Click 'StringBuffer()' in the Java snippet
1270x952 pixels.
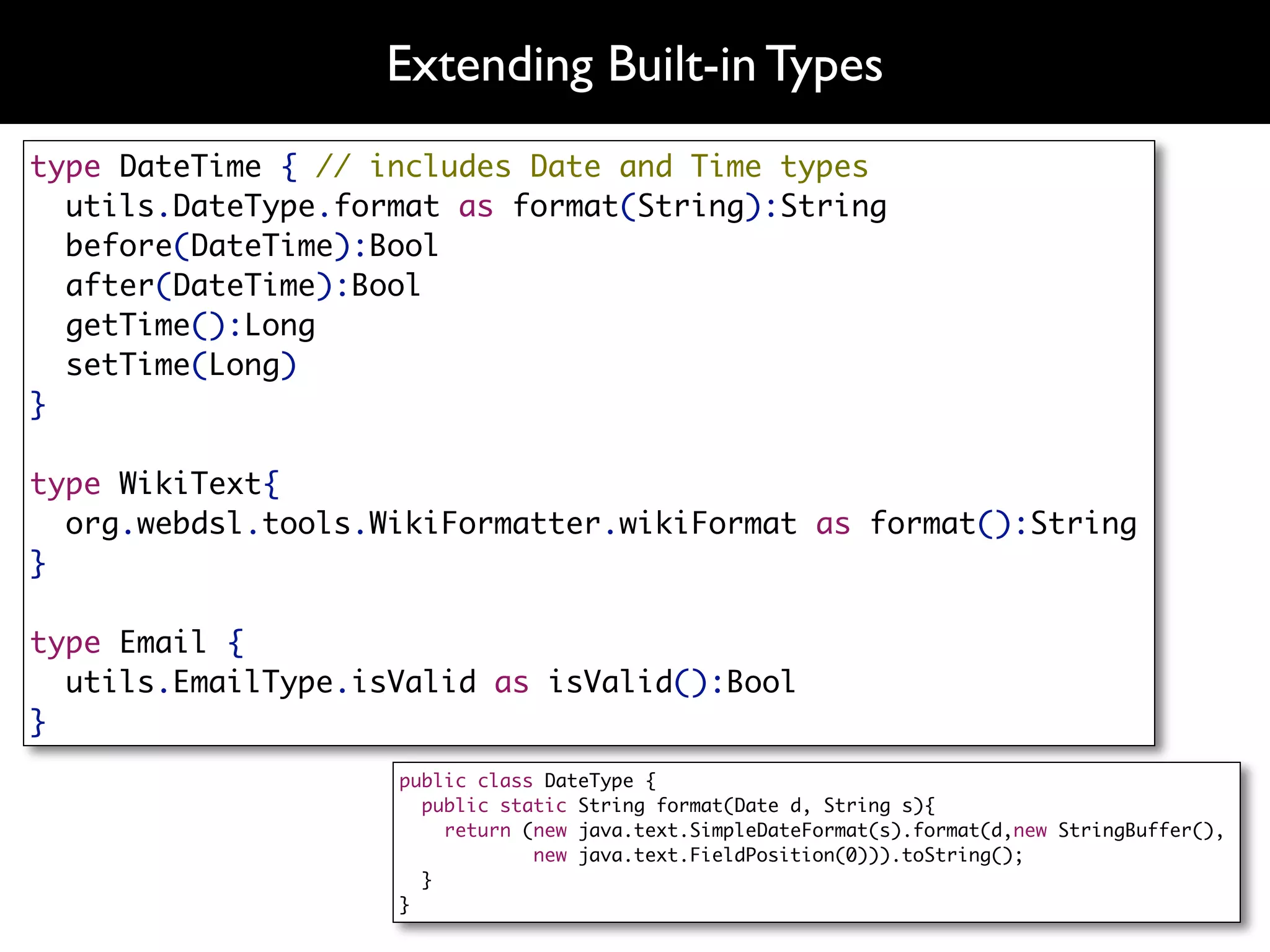pyautogui.click(x=1135, y=831)
